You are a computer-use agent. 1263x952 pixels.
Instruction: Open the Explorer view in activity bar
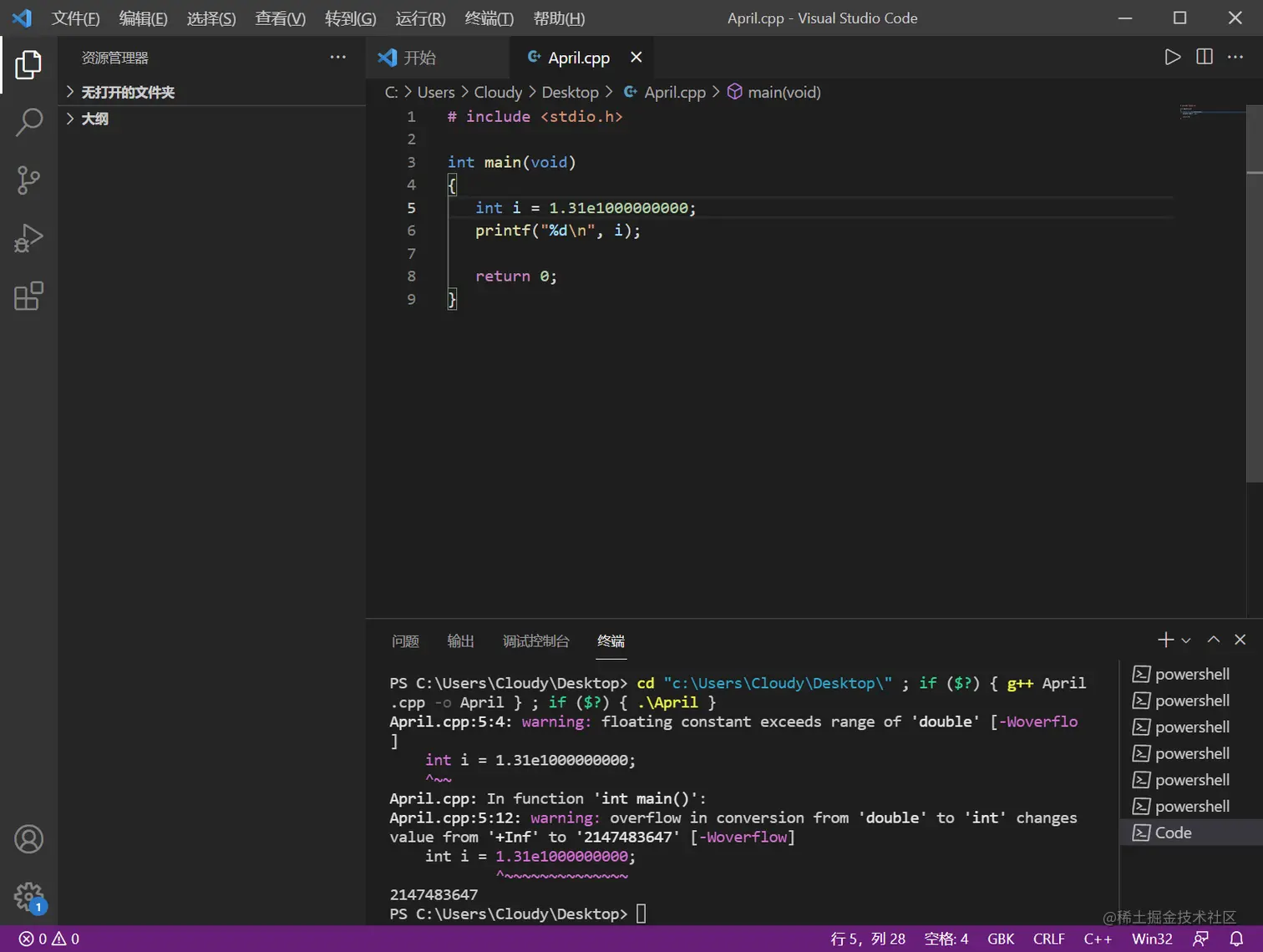[x=28, y=64]
